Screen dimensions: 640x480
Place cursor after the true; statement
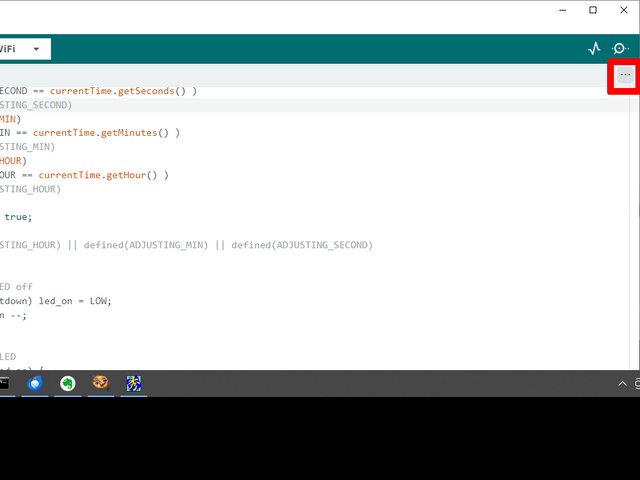[33, 217]
